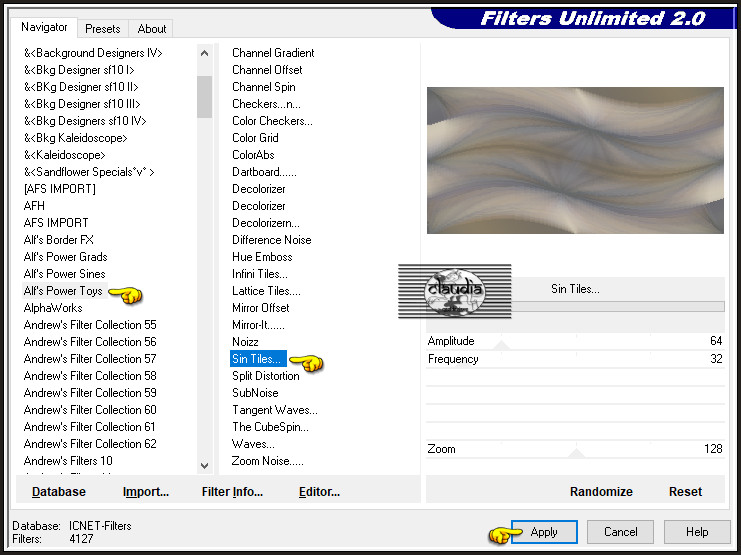Select &<BKg Designer sf10 II> category

81,87
